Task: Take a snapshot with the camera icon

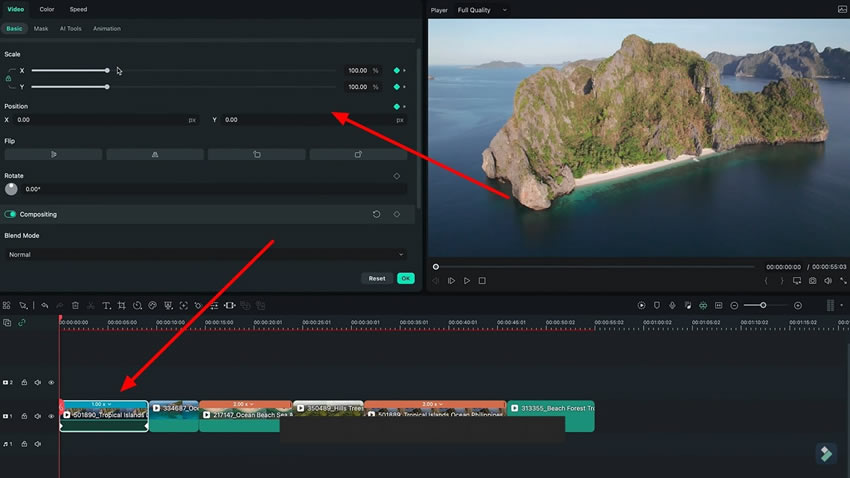Action: tap(812, 281)
